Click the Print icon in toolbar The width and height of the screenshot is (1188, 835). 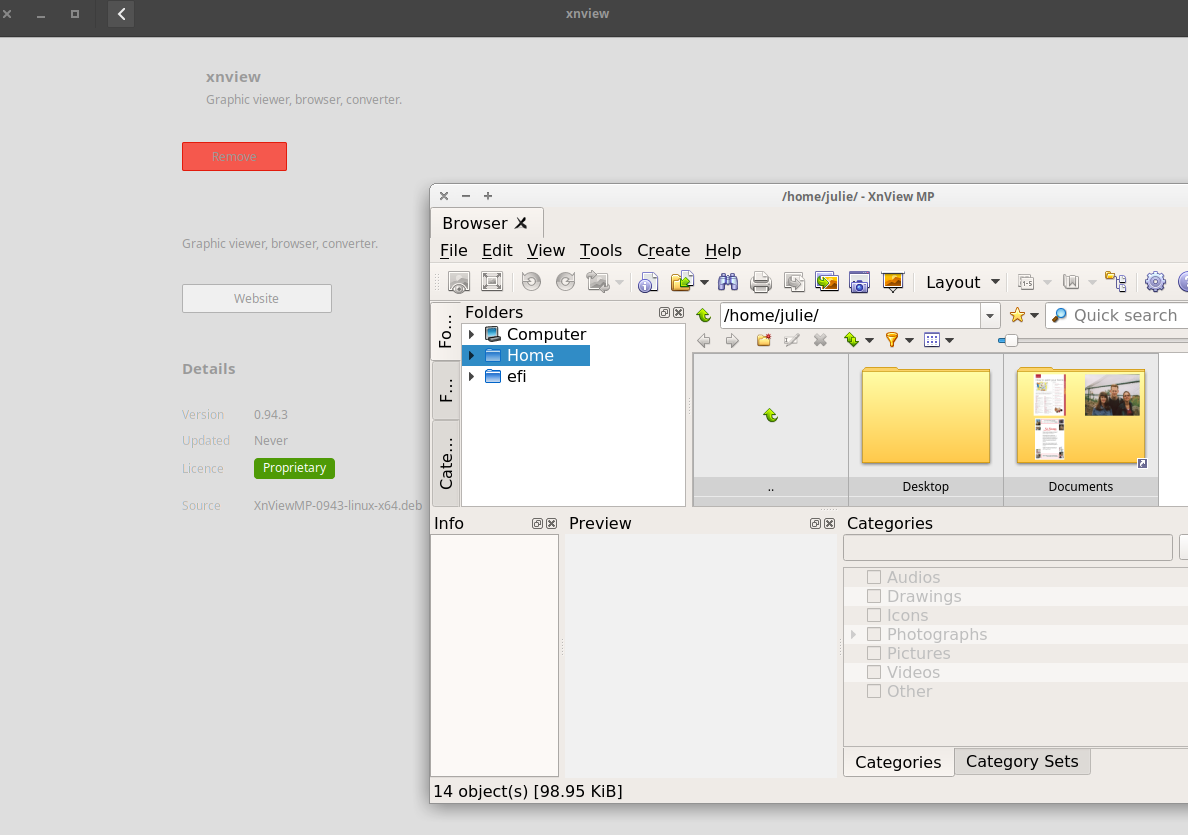[761, 282]
